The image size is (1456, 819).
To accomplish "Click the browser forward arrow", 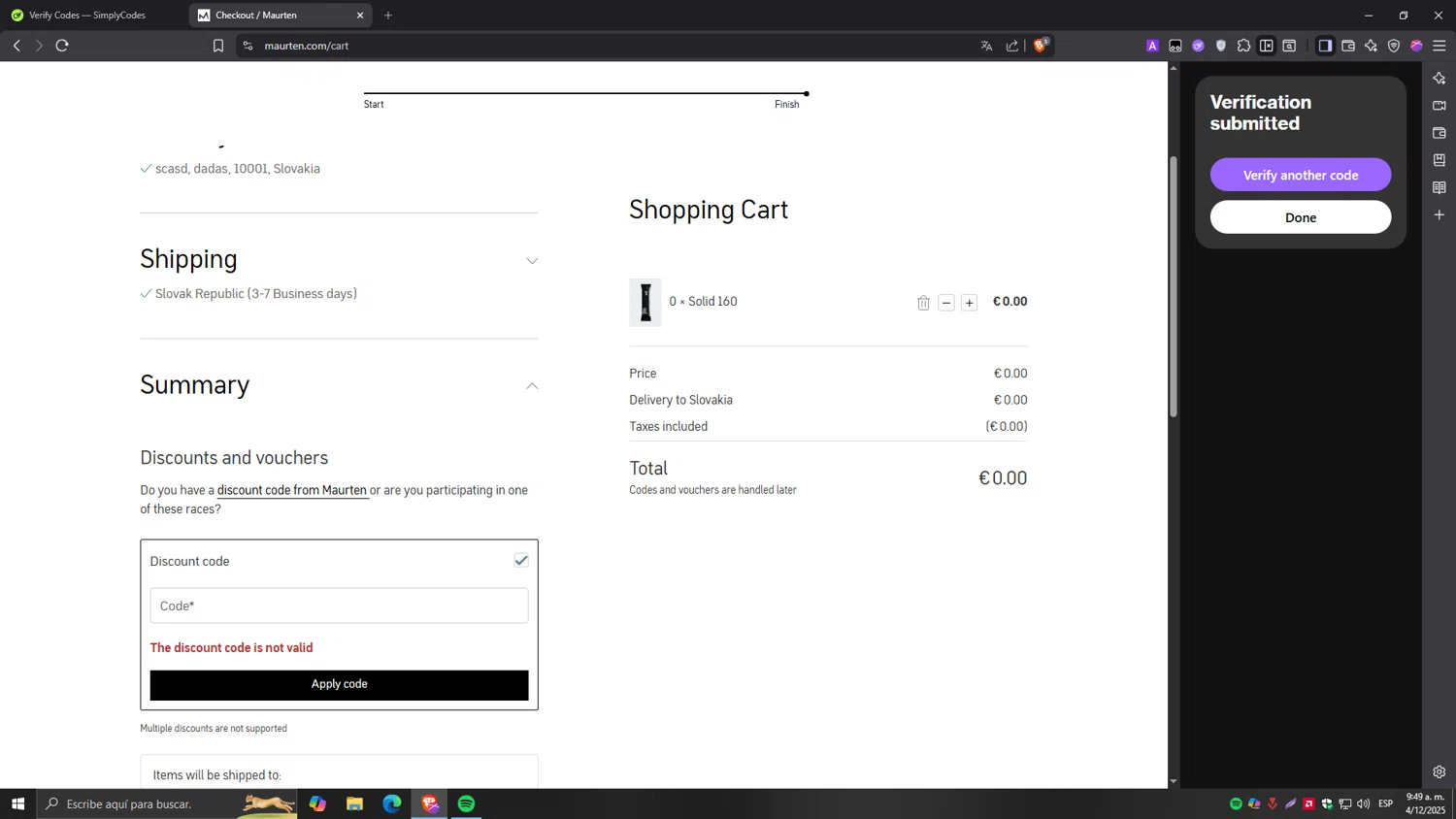I will 39,46.
